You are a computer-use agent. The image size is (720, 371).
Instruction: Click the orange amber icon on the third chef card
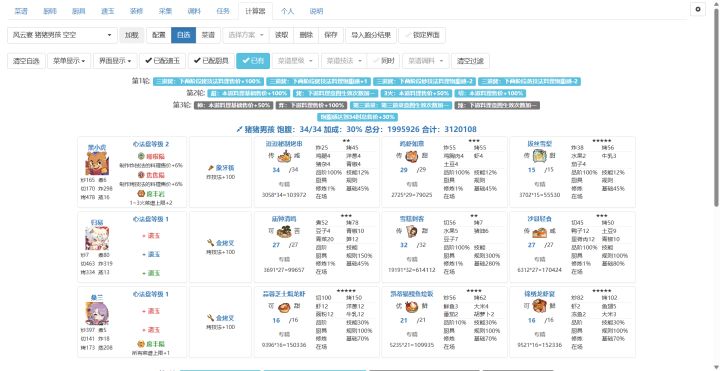point(141,343)
